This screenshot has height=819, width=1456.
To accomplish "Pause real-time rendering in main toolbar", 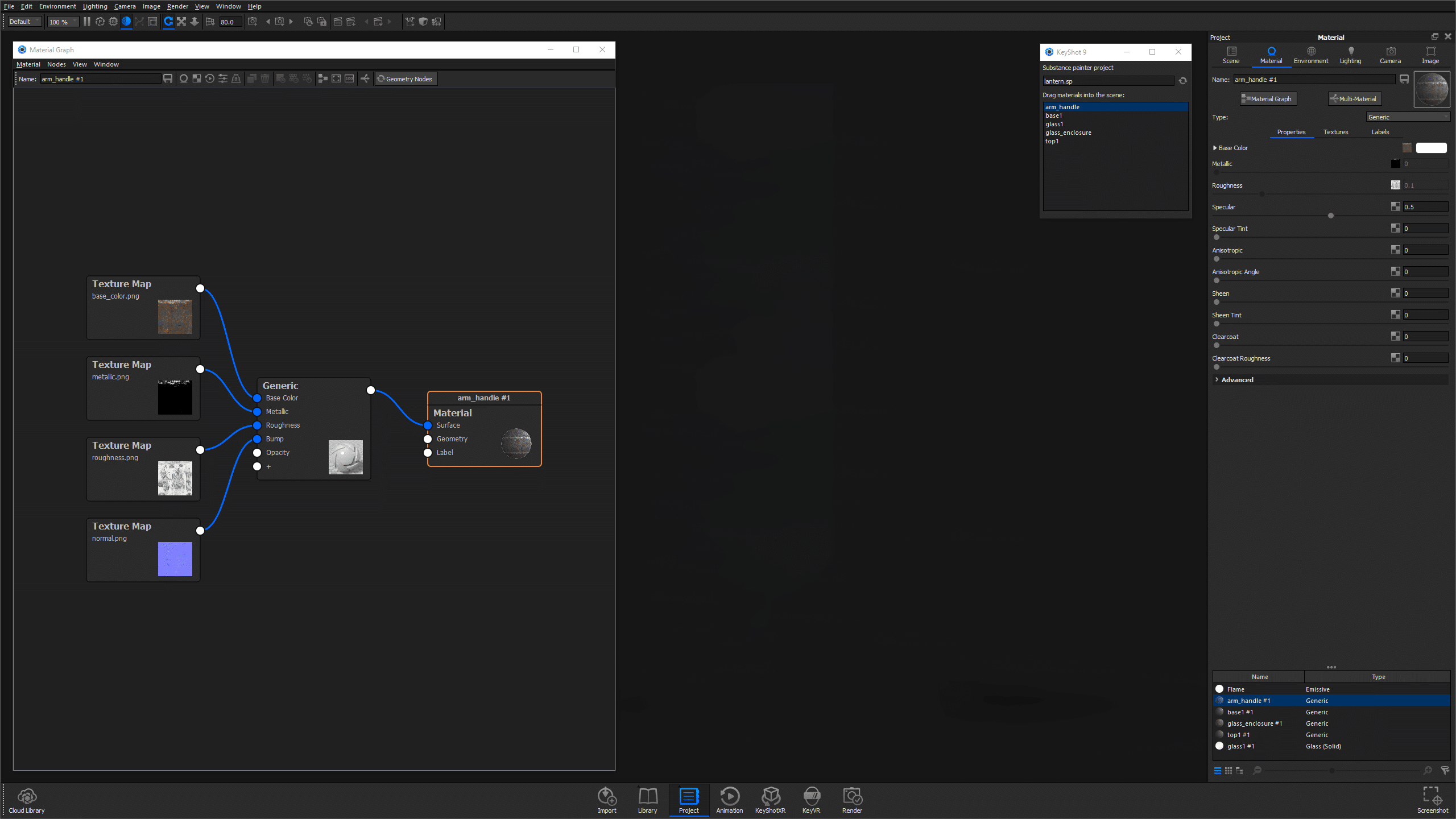I will [x=87, y=22].
